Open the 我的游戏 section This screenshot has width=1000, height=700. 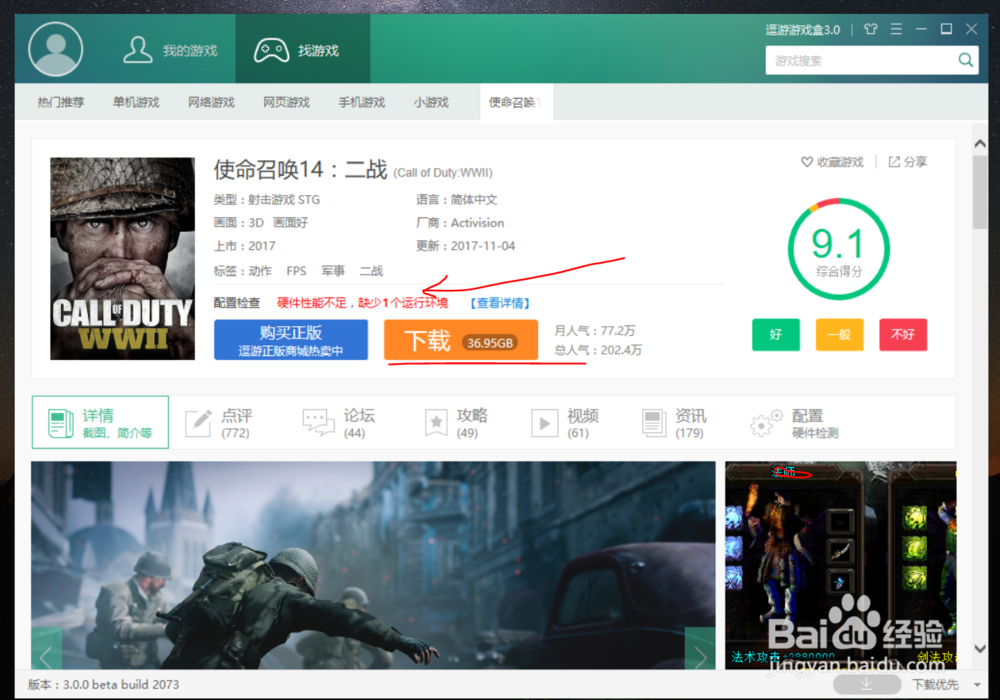pyautogui.click(x=170, y=50)
